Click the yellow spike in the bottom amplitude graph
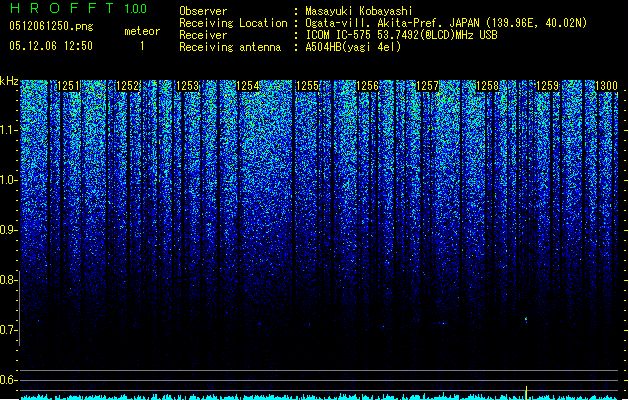The height and width of the screenshot is (400, 629). tap(526, 393)
